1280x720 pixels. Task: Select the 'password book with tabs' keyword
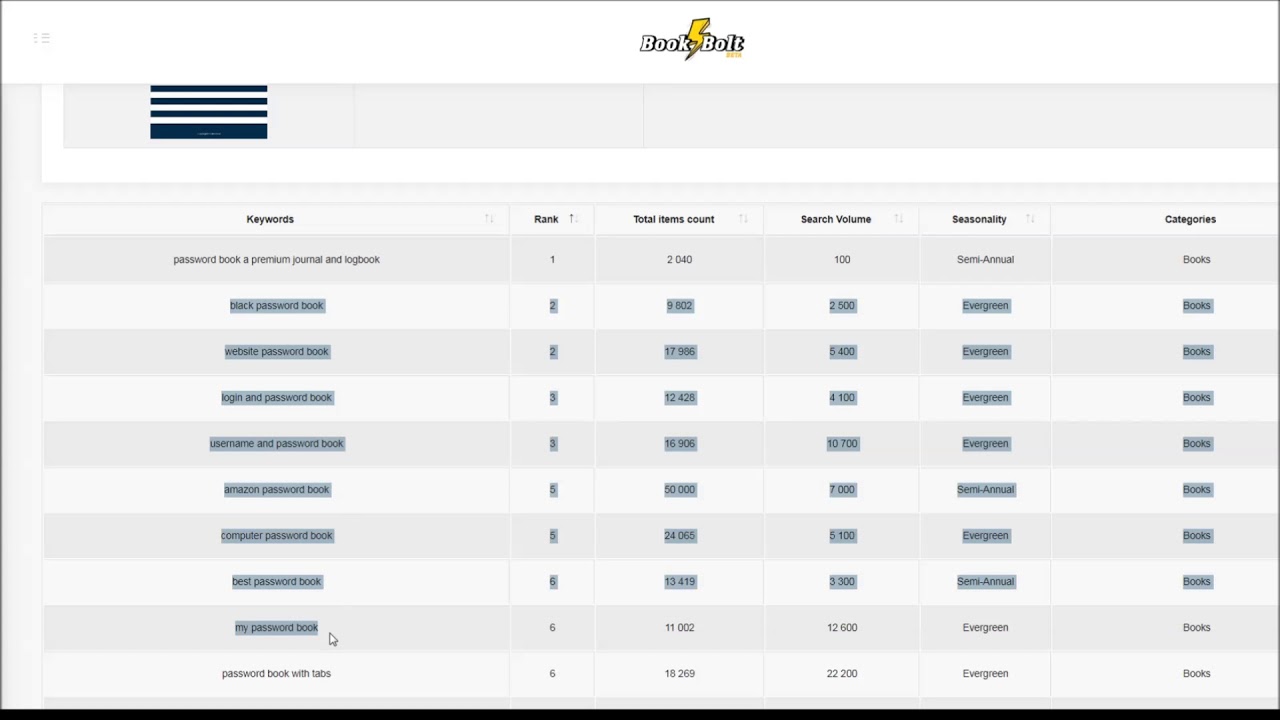point(277,673)
